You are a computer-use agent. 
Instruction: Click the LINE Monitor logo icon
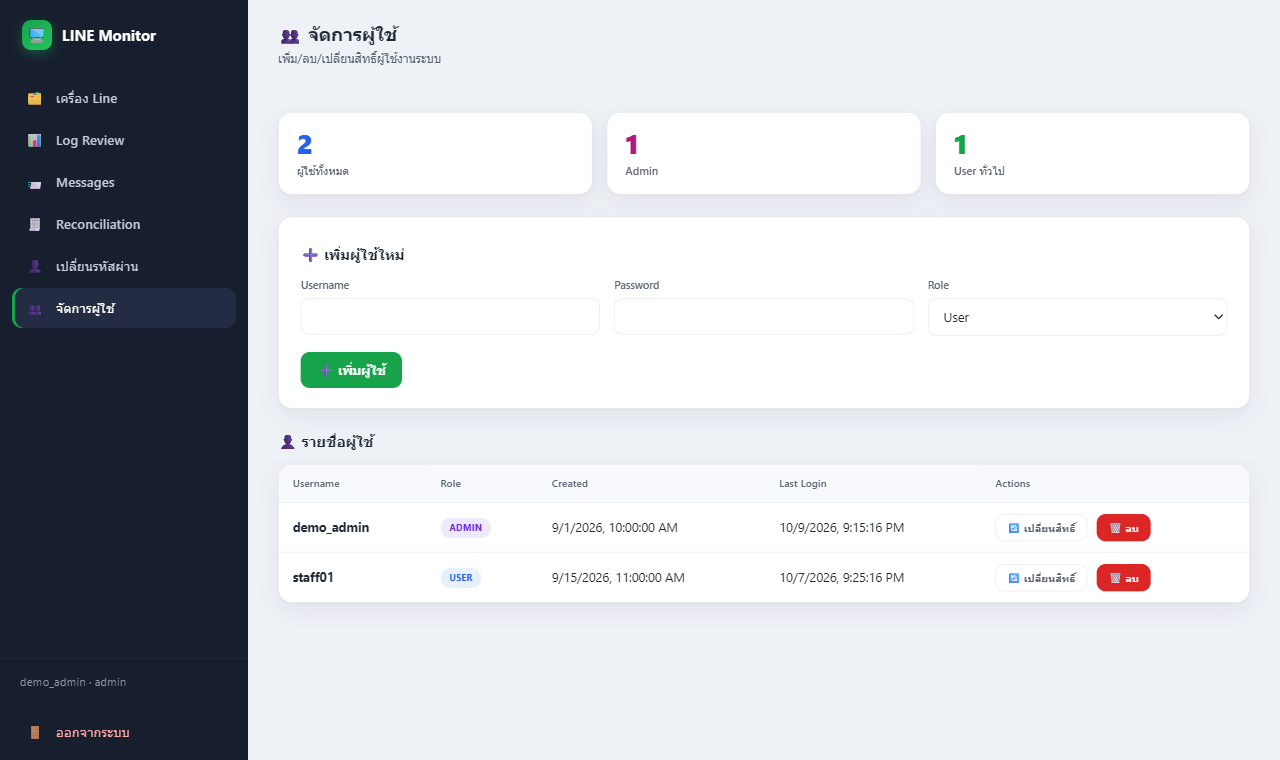pos(37,35)
